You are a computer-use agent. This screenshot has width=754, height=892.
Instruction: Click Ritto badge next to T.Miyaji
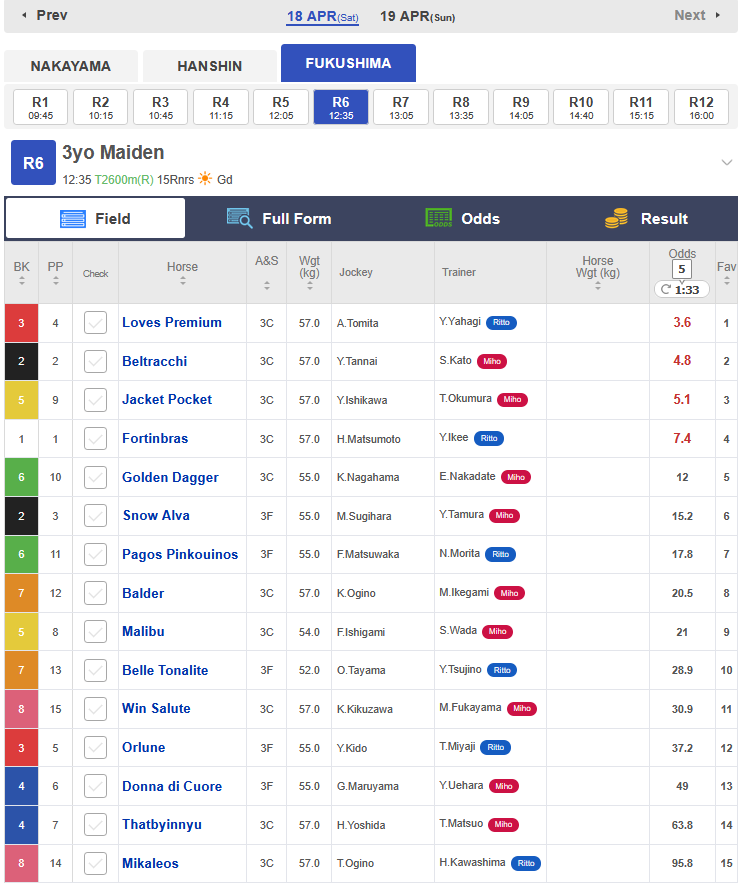click(x=496, y=748)
